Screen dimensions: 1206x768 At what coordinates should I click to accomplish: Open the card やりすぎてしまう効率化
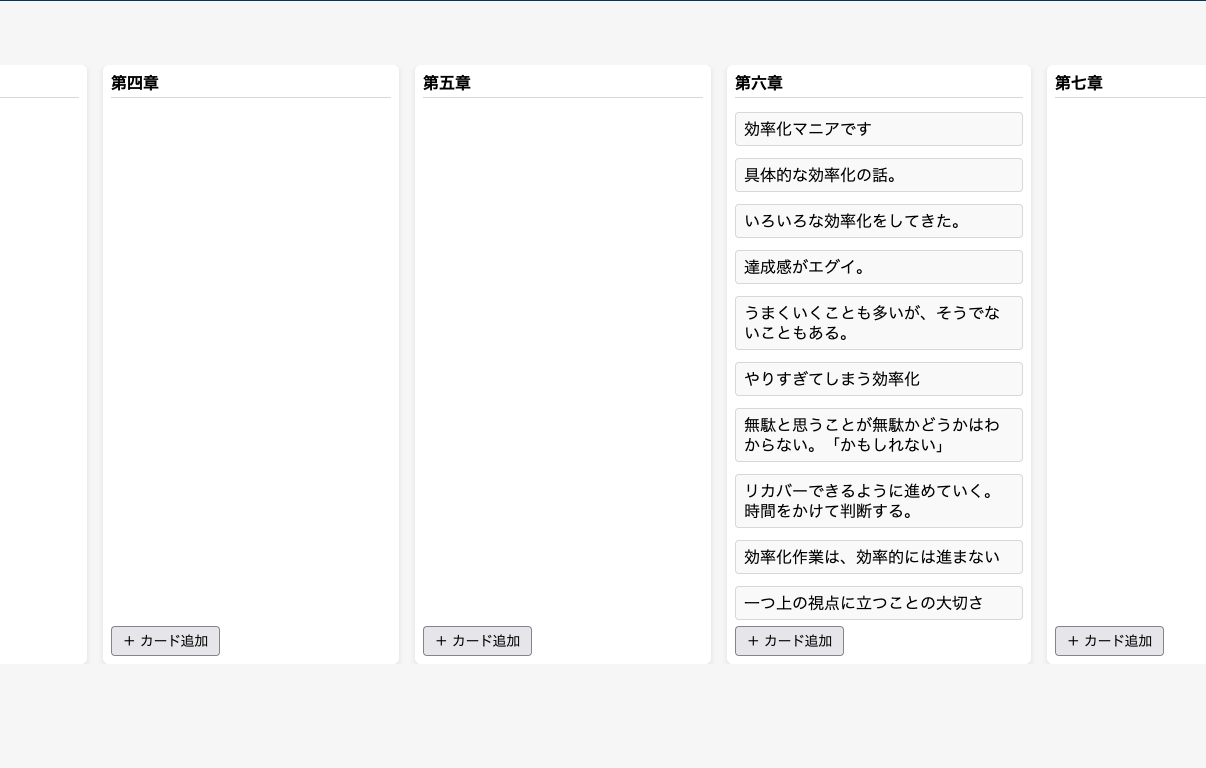pos(879,379)
